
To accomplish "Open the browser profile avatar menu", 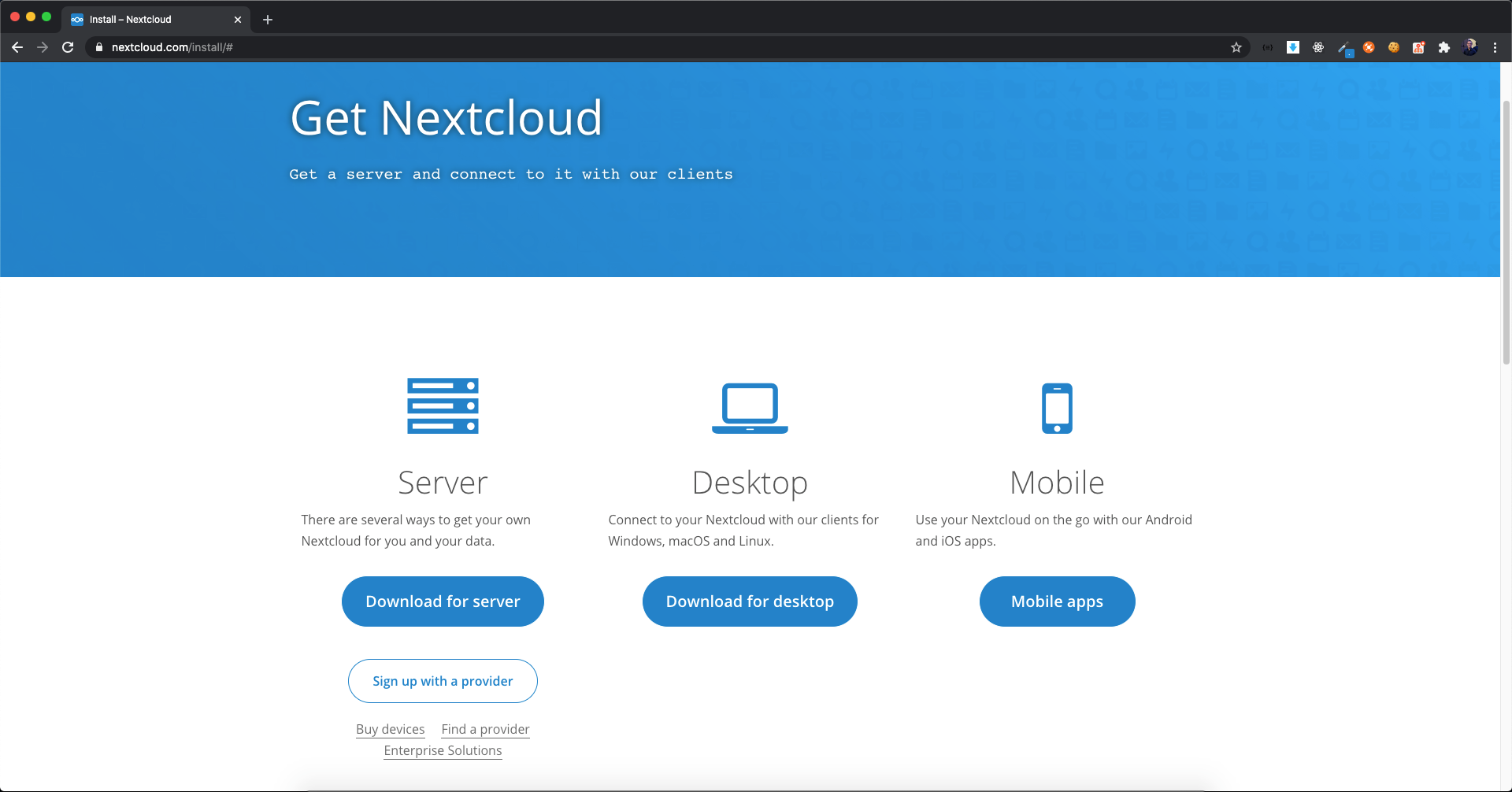I will coord(1471,47).
